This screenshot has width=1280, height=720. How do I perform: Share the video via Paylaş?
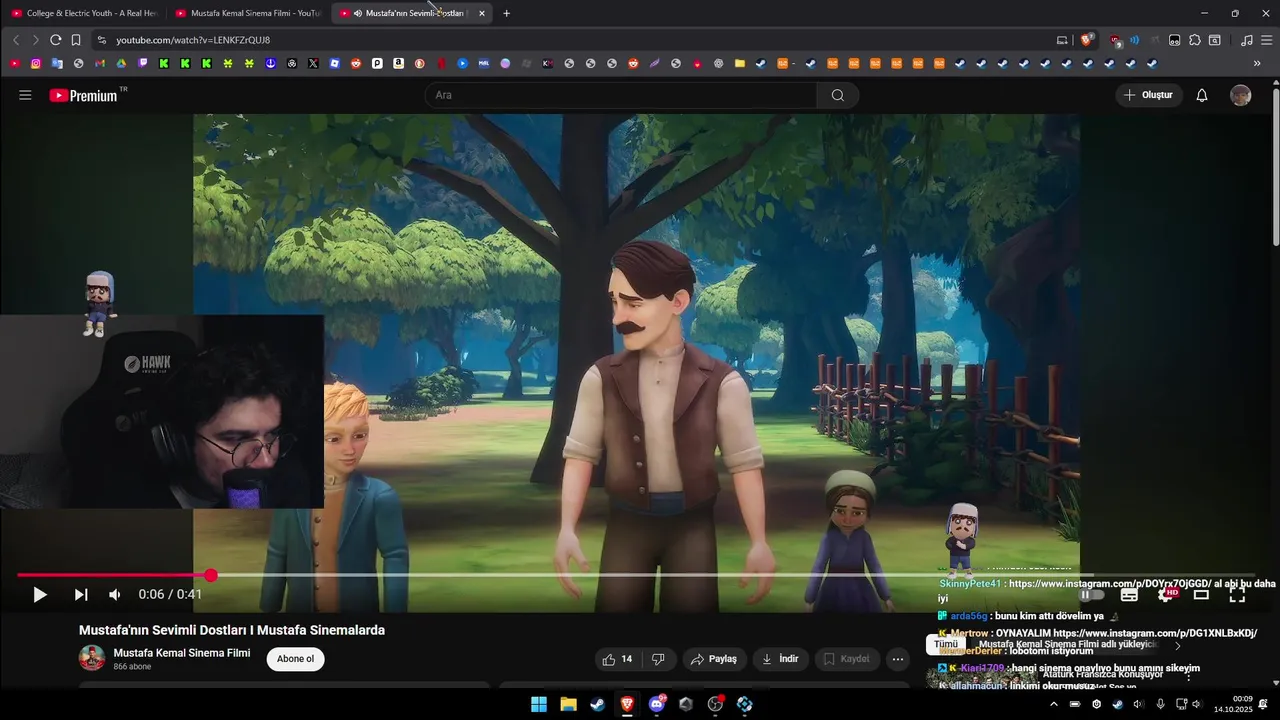point(714,659)
